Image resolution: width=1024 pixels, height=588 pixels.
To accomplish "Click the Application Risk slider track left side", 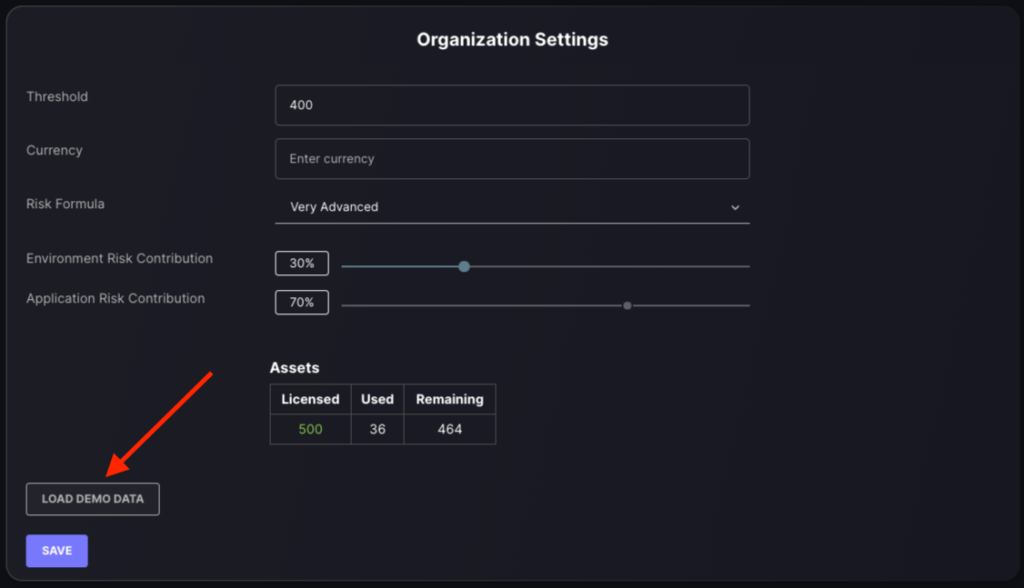I will coord(482,306).
